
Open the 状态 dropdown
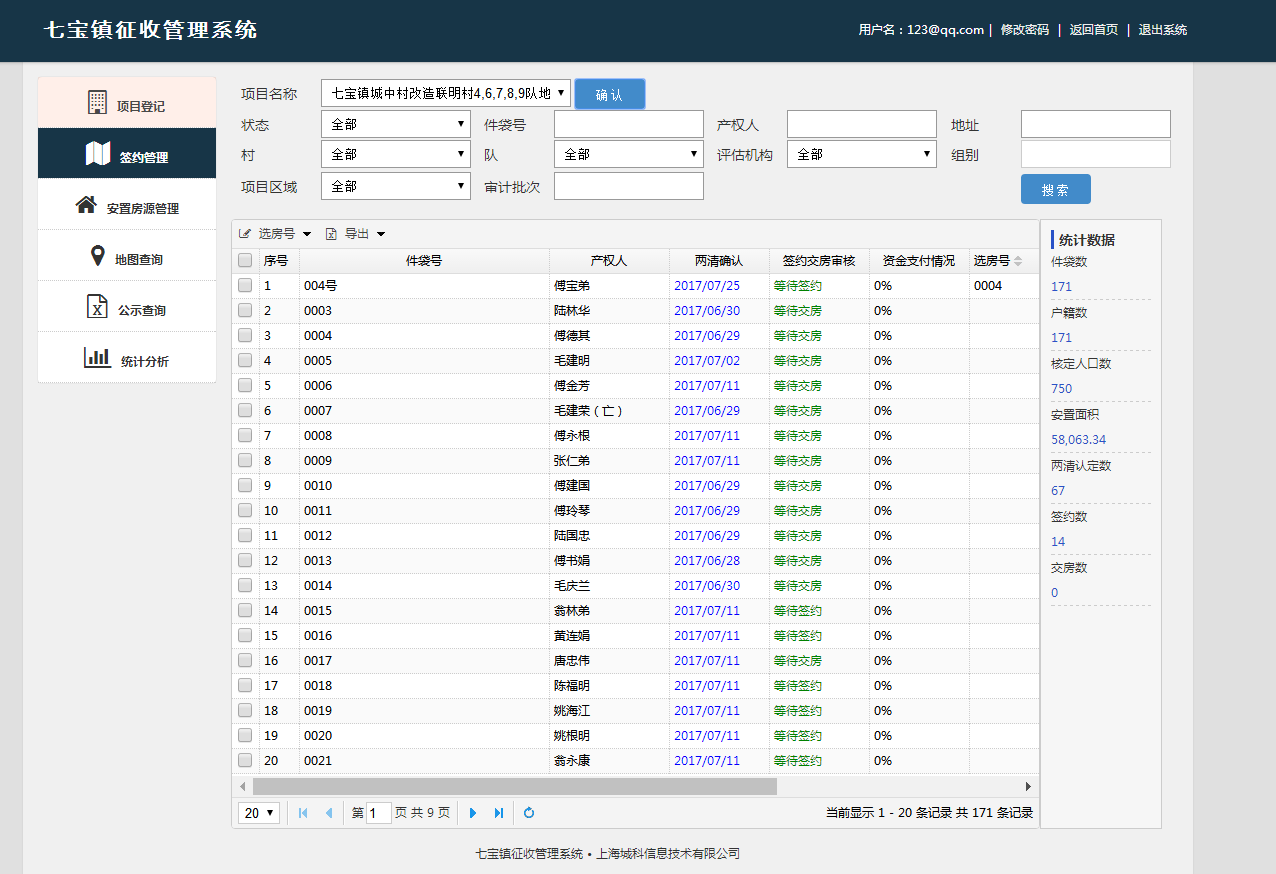pyautogui.click(x=395, y=125)
